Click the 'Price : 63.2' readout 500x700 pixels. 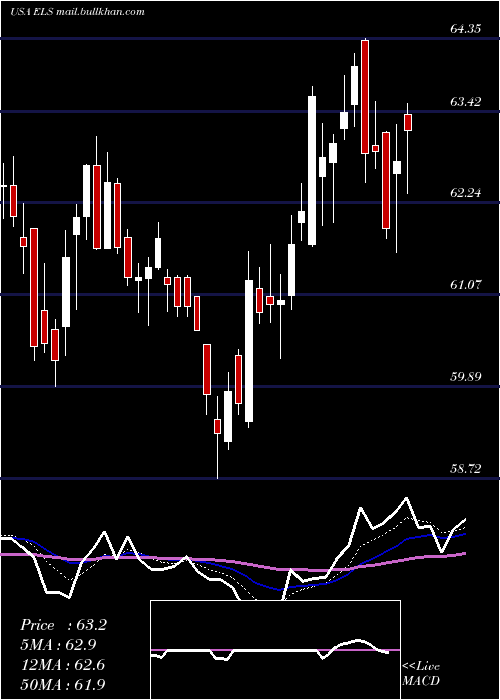pyautogui.click(x=63, y=625)
